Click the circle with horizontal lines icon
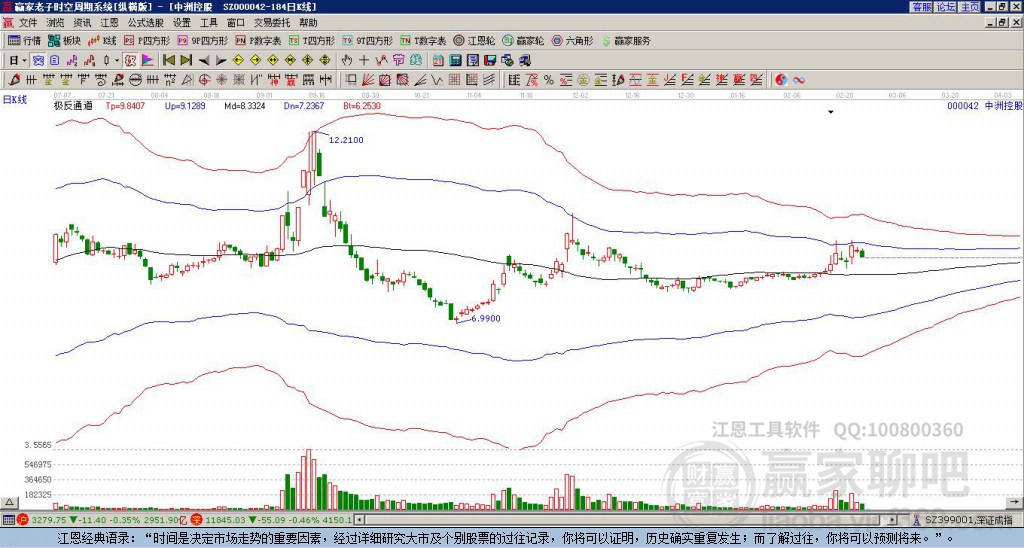Screen dimensions: 1024x548 coord(135,80)
